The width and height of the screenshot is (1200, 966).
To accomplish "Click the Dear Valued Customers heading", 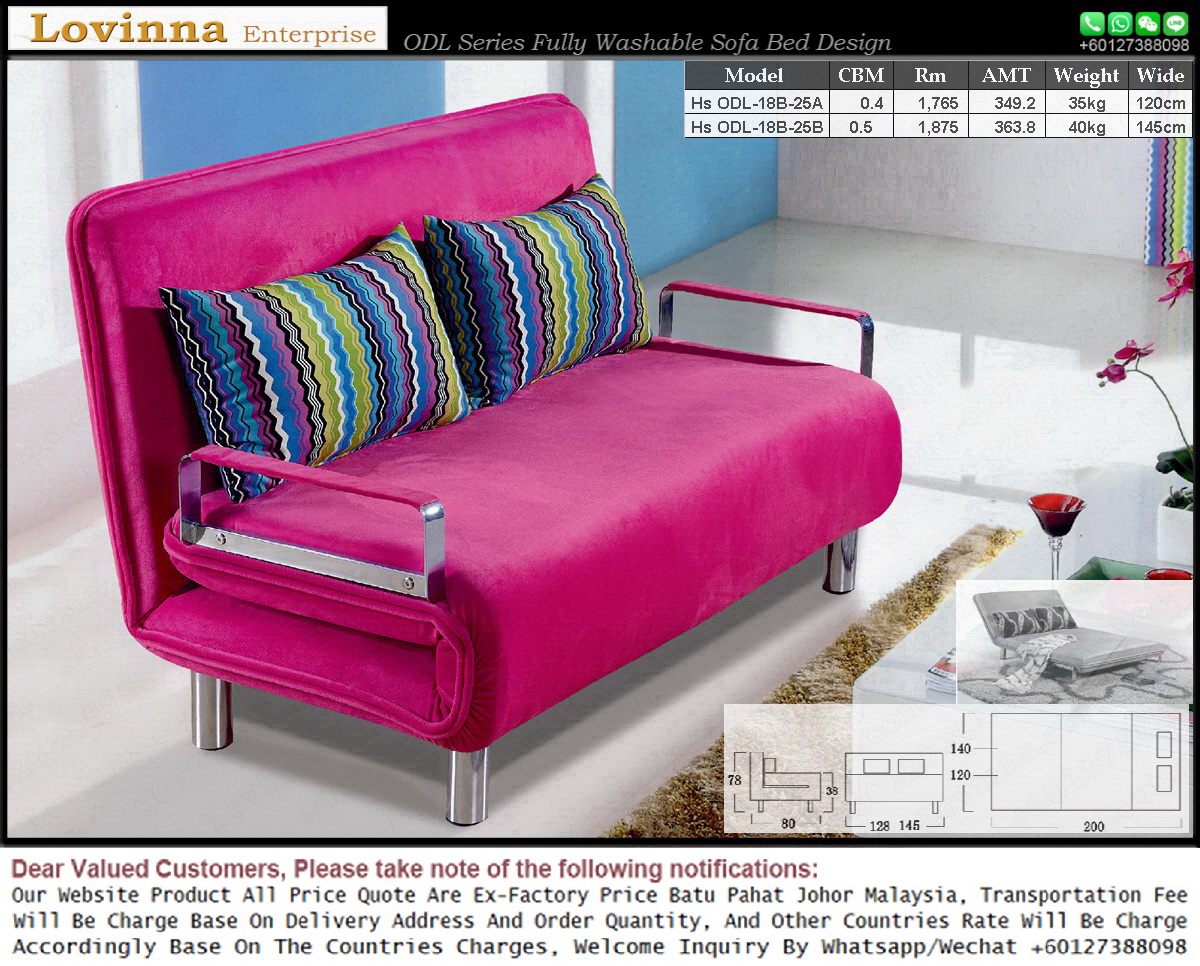I will (x=414, y=867).
